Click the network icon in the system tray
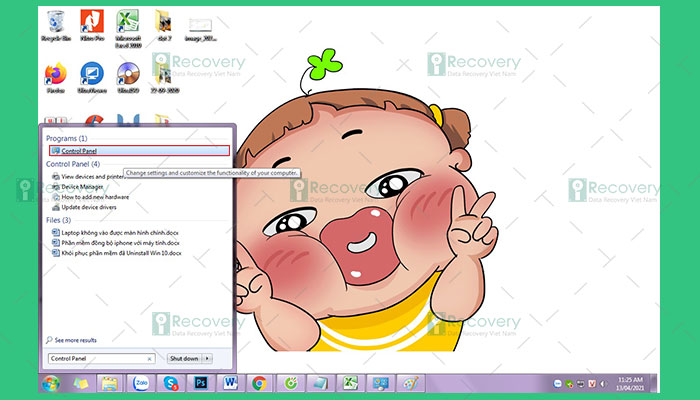Screen dimensions: 700x400 click(581, 384)
